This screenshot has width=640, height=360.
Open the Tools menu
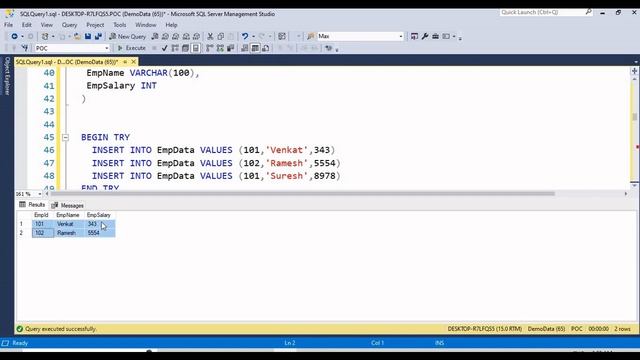120,25
